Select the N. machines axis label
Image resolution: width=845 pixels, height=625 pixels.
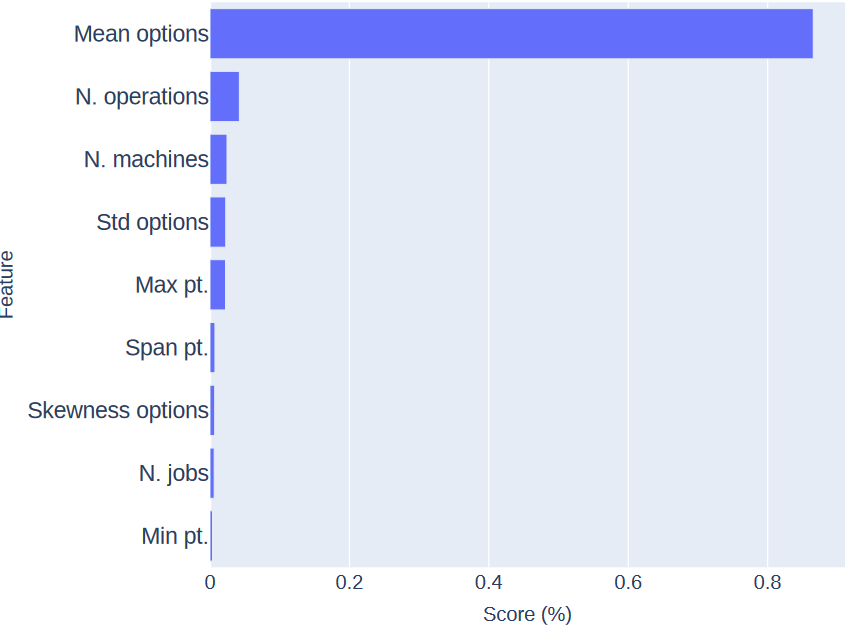click(x=147, y=159)
